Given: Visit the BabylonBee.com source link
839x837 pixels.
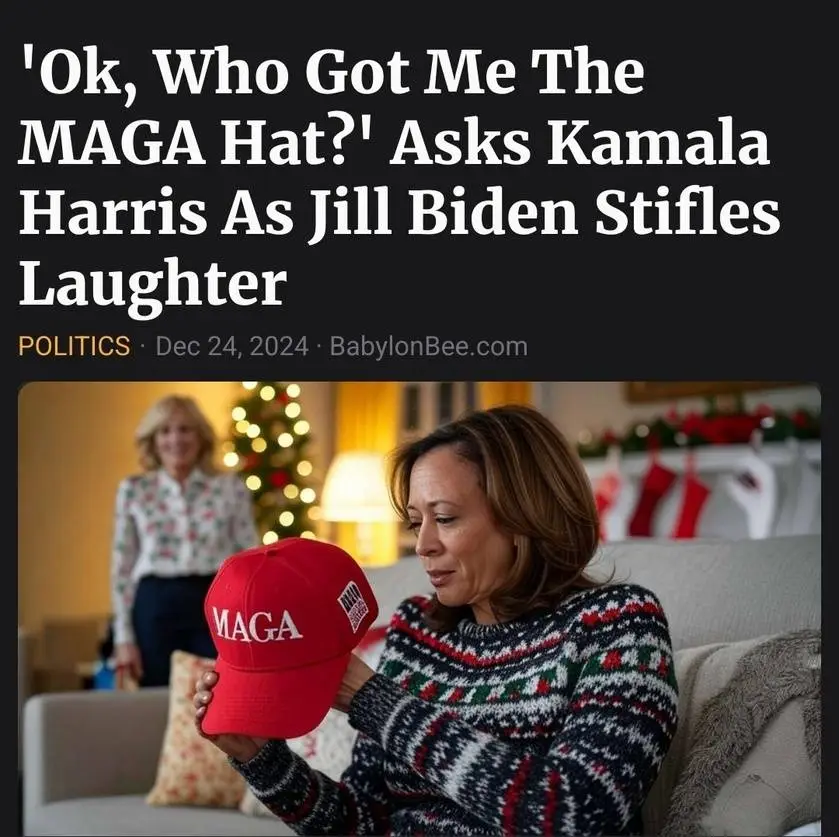Looking at the screenshot, I should [429, 346].
